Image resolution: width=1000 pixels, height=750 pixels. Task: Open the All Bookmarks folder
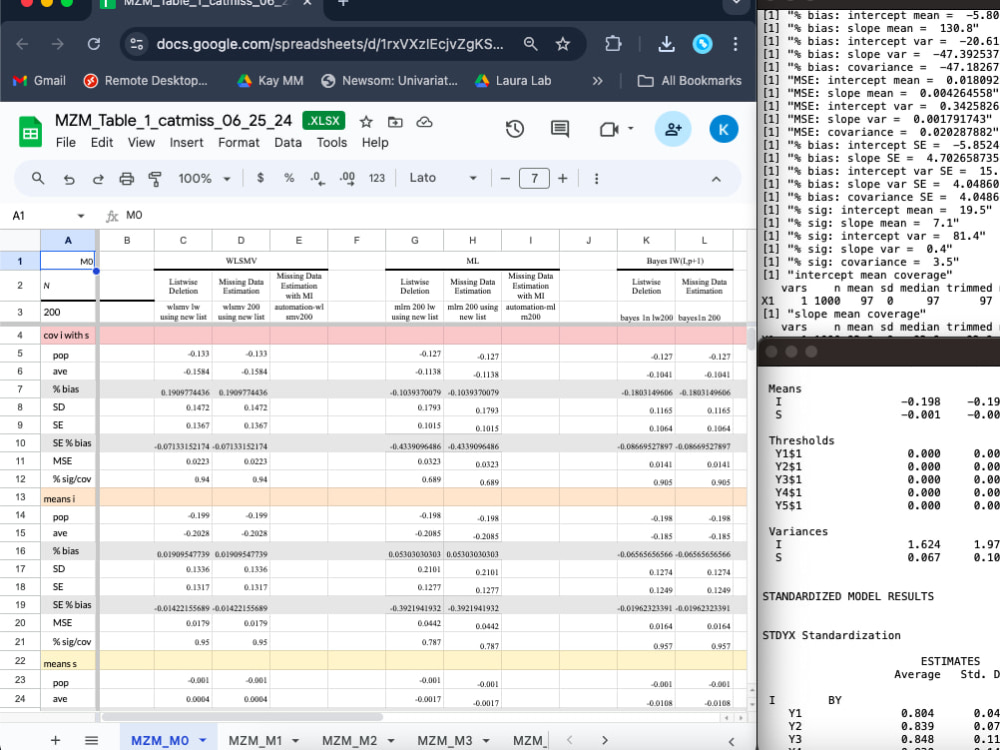click(x=690, y=81)
